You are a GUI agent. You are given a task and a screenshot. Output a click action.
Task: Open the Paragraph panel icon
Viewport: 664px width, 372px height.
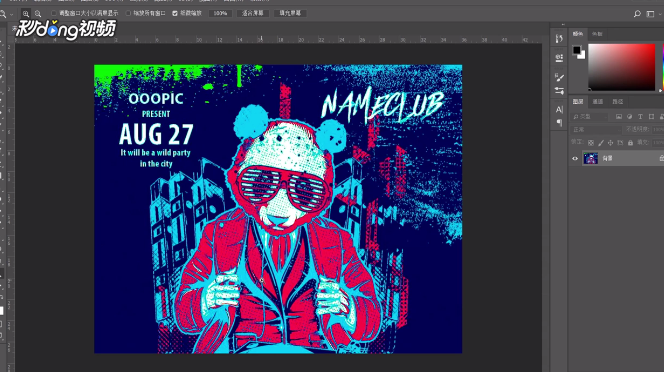(559, 123)
